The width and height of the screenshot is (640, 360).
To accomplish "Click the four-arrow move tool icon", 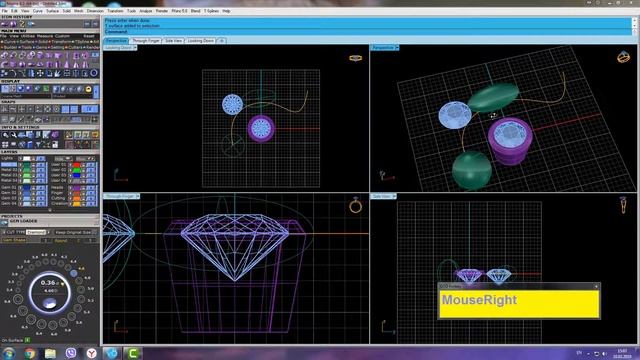I will pyautogui.click(x=40, y=73).
